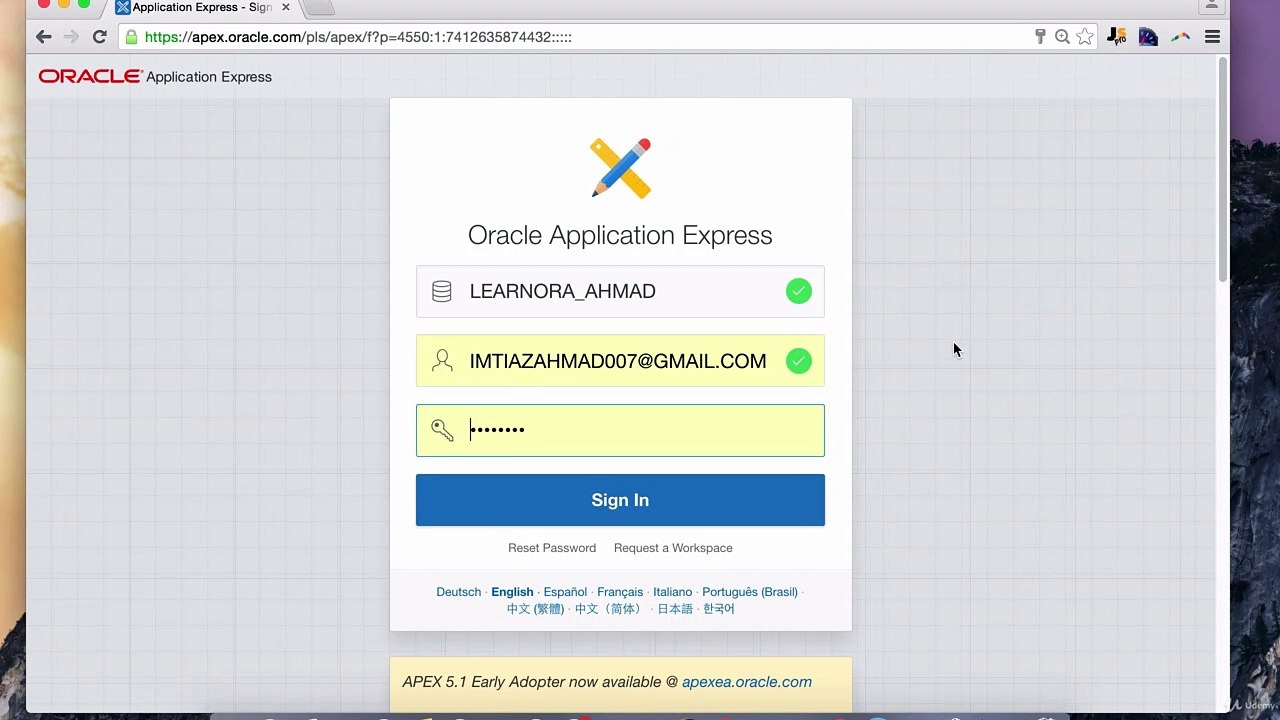
Task: Focus the LEARNORA_AHMAD workspace field
Action: (x=620, y=291)
